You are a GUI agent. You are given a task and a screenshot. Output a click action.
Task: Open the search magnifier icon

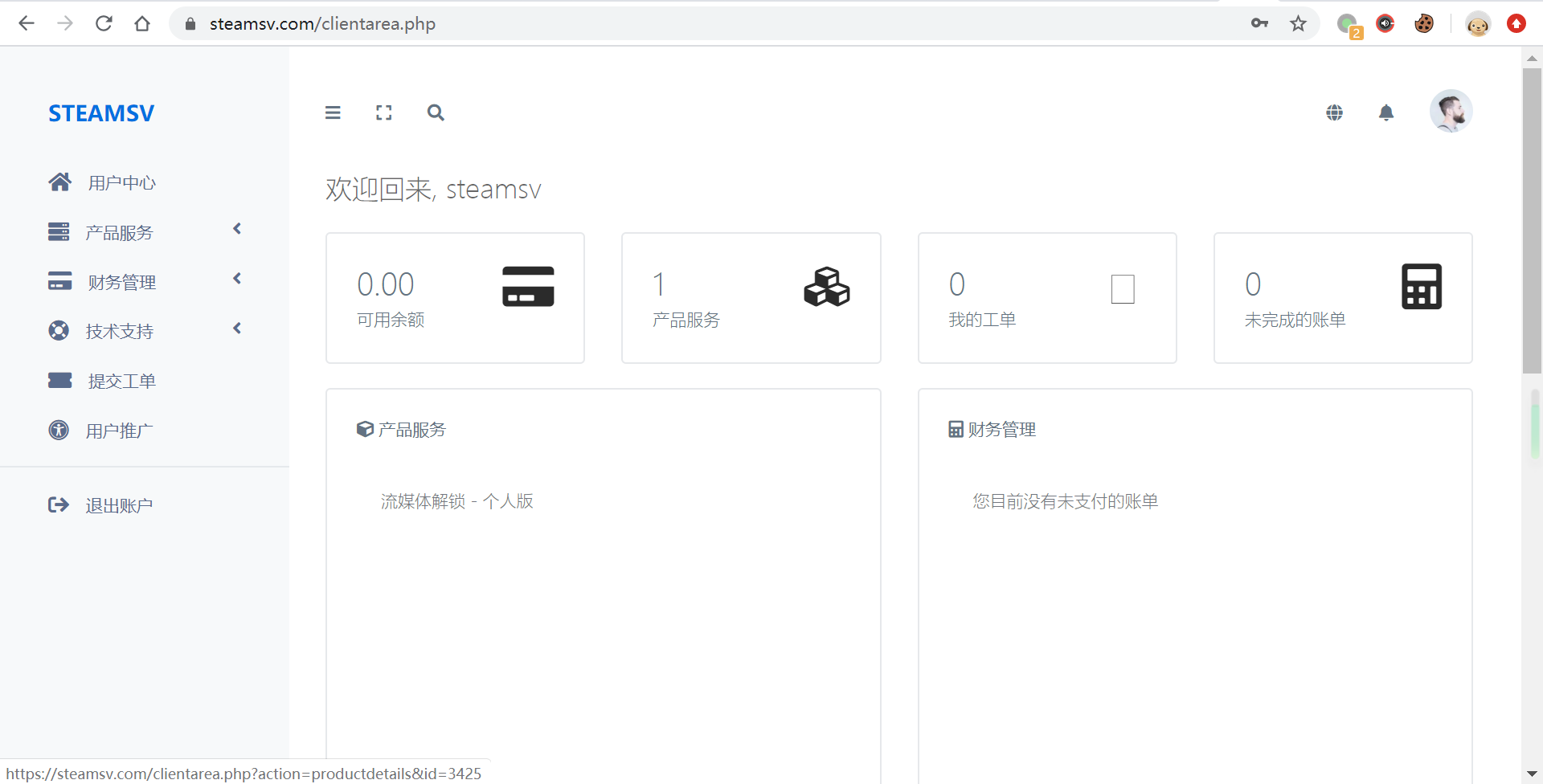(436, 112)
